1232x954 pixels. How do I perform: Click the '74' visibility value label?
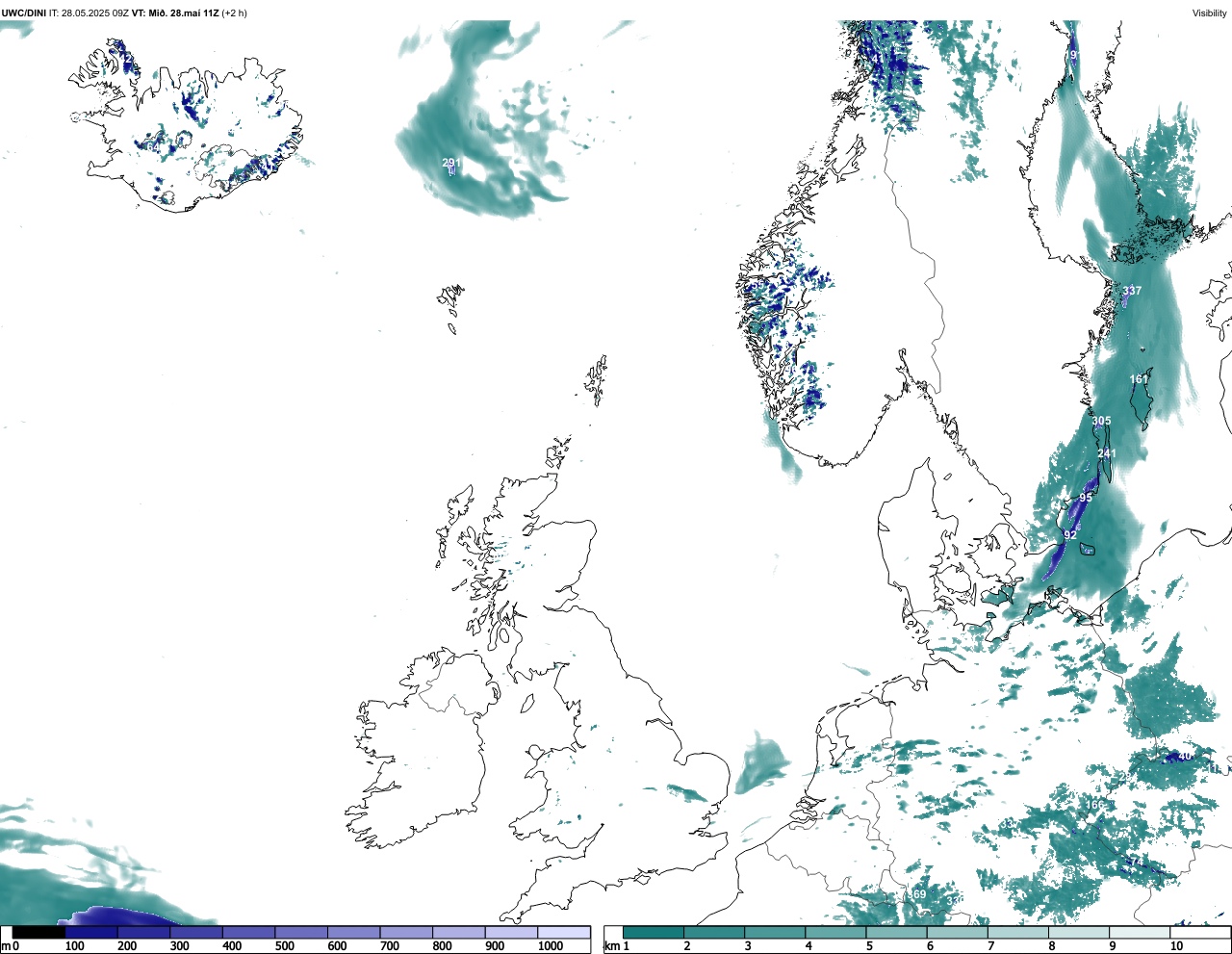[1137, 862]
